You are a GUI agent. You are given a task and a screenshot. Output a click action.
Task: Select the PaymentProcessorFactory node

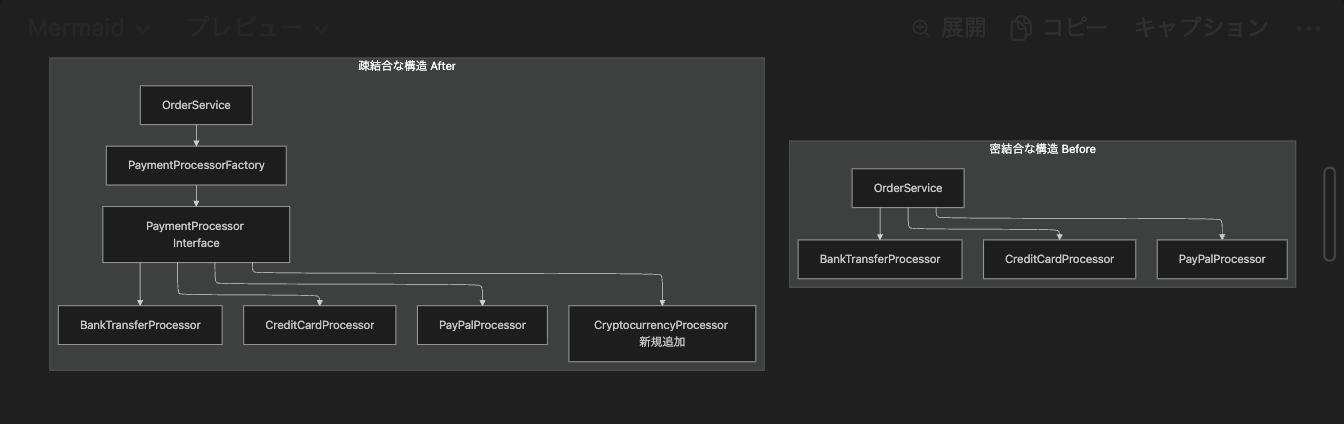tap(196, 165)
